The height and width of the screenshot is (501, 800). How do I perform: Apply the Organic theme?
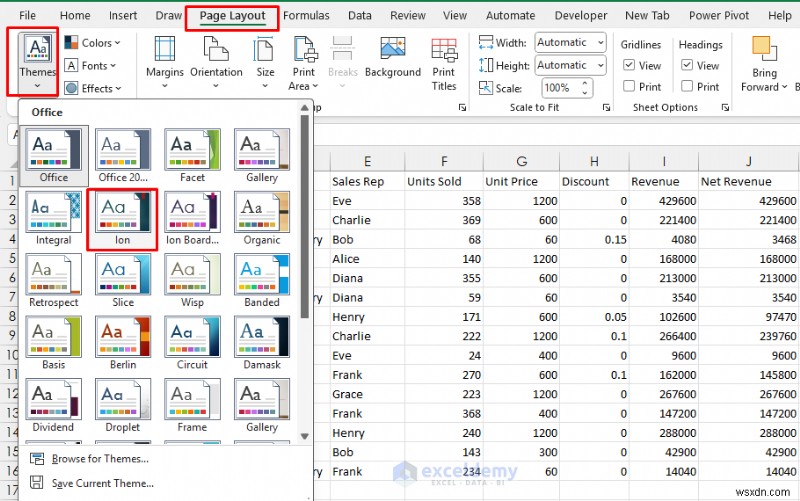[262, 218]
